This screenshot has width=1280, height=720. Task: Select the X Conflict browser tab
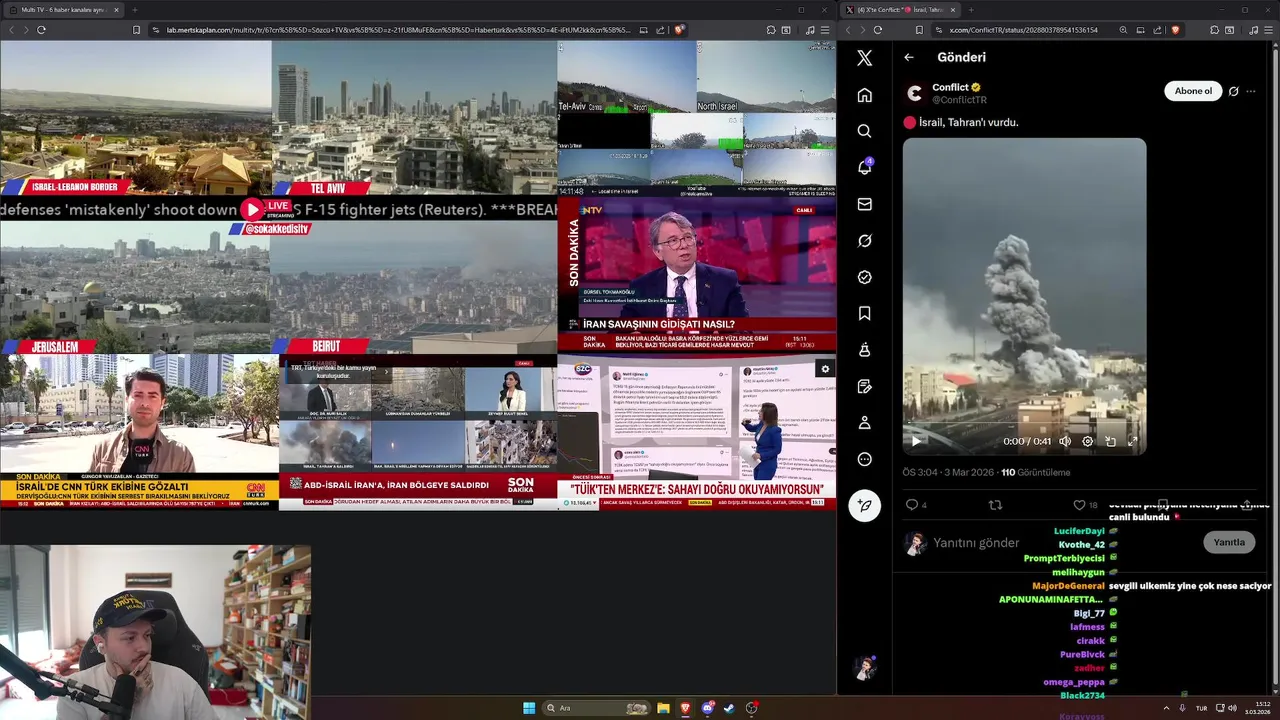pos(900,10)
